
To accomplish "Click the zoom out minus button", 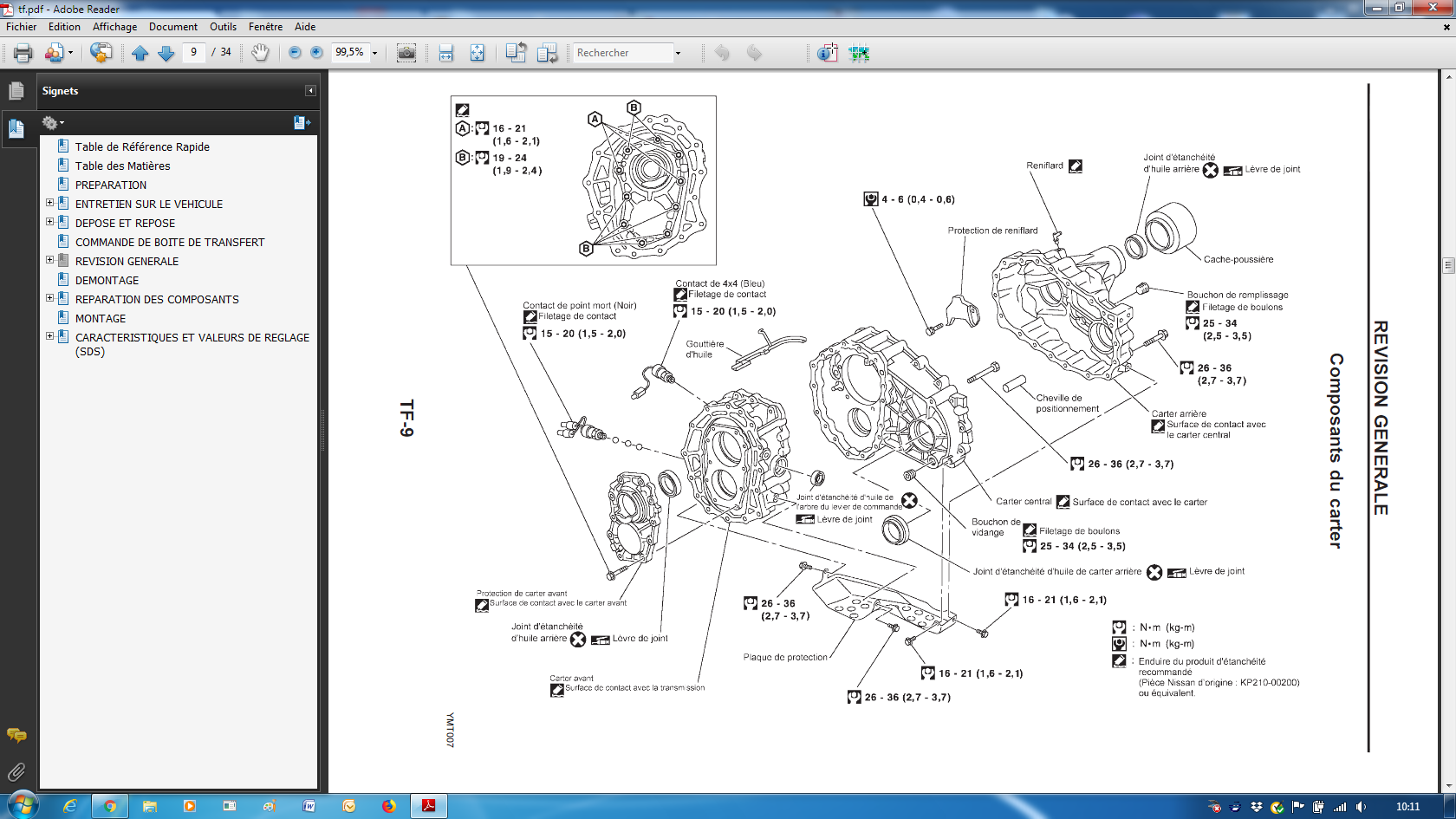I will 295,53.
